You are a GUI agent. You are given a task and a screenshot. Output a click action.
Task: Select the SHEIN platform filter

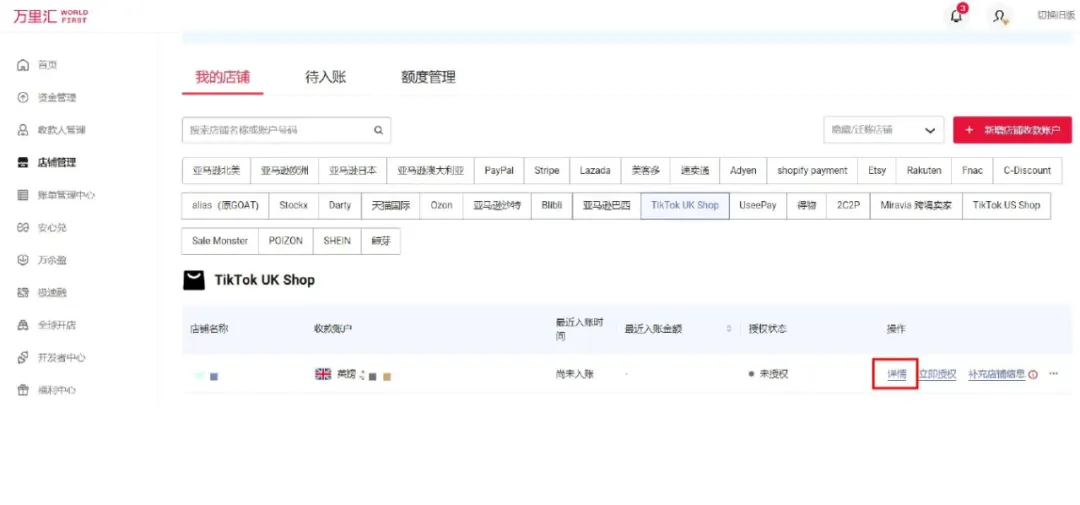coord(337,241)
